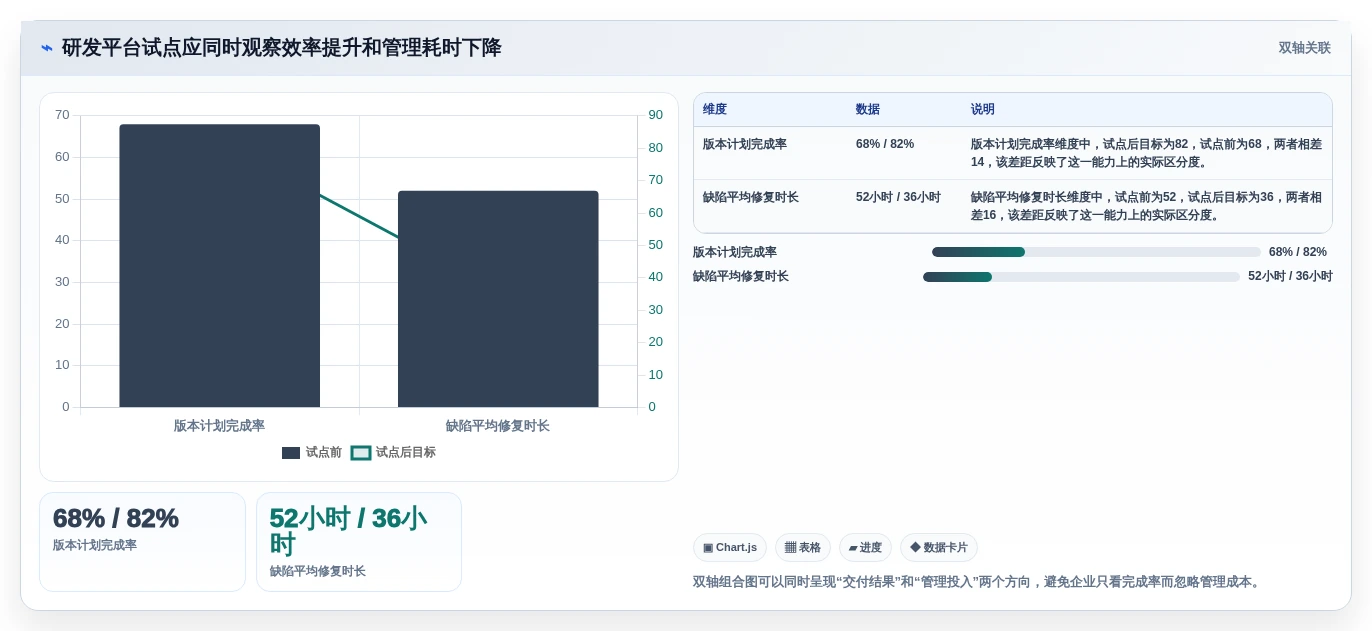Click the 52小时 / 36小时 value beside the progress bar
Image resolution: width=1372 pixels, height=631 pixels.
point(1290,276)
